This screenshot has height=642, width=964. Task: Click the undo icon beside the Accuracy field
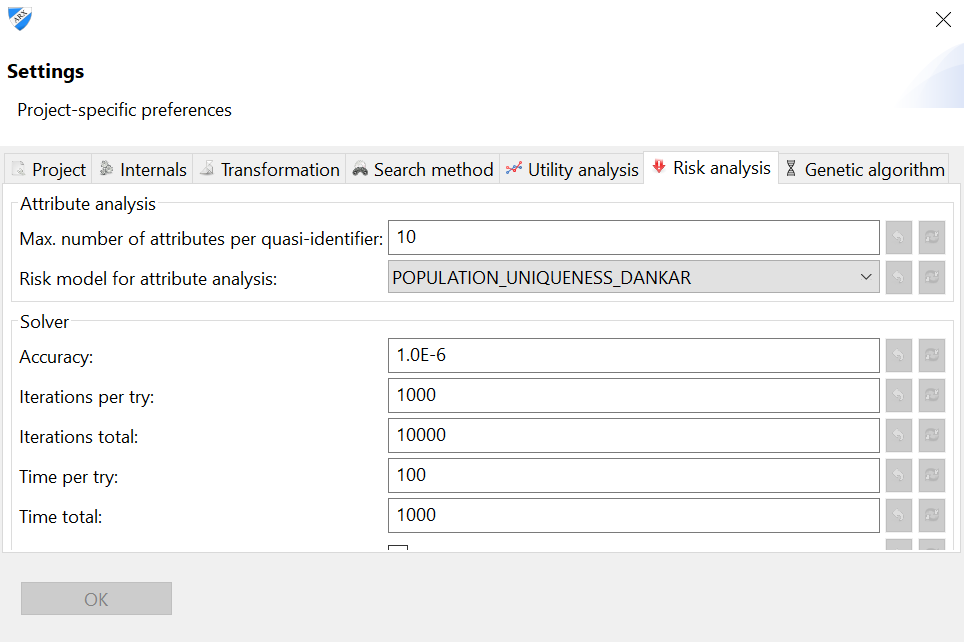coord(898,355)
